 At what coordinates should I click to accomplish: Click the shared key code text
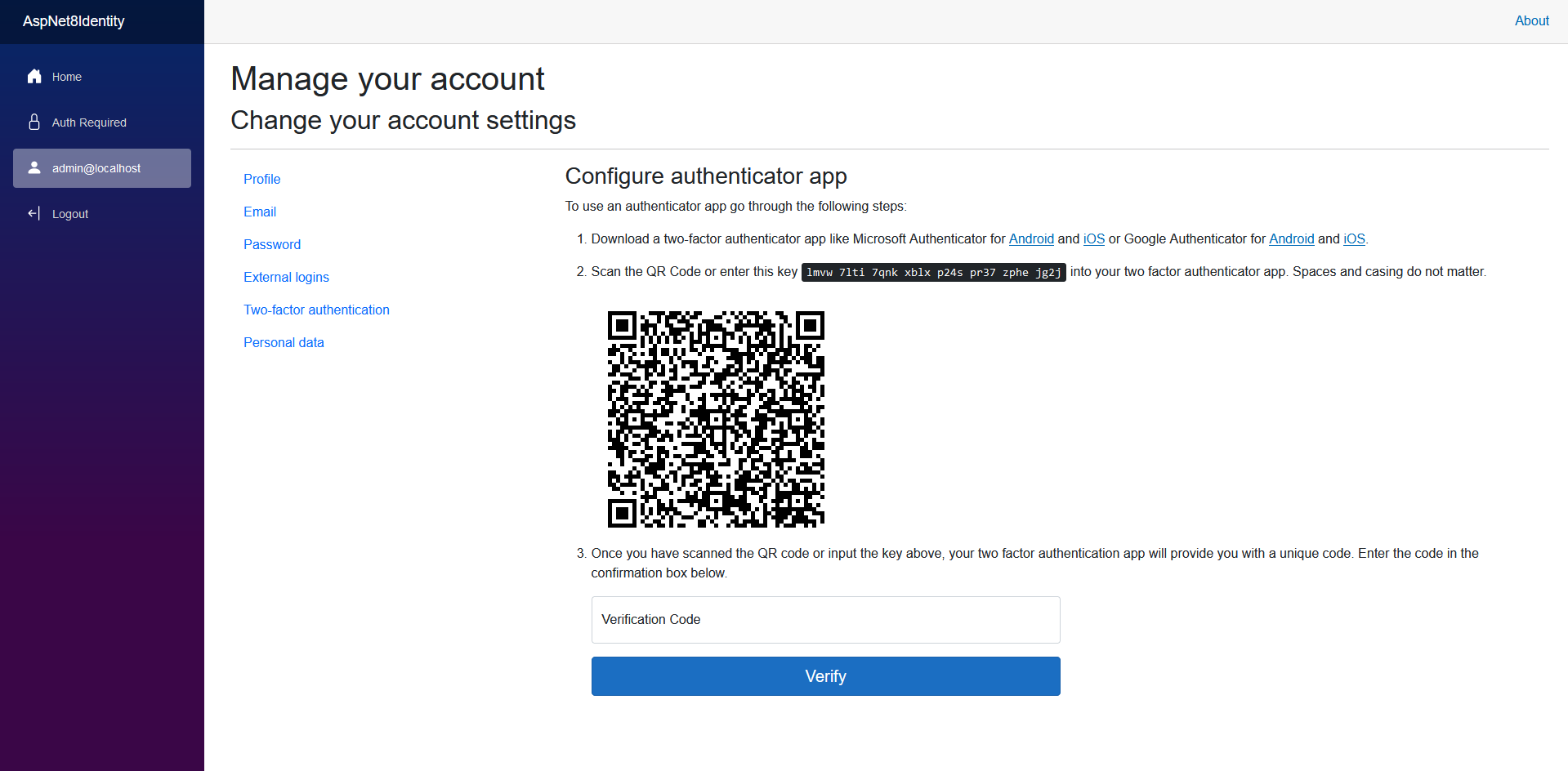click(x=933, y=273)
